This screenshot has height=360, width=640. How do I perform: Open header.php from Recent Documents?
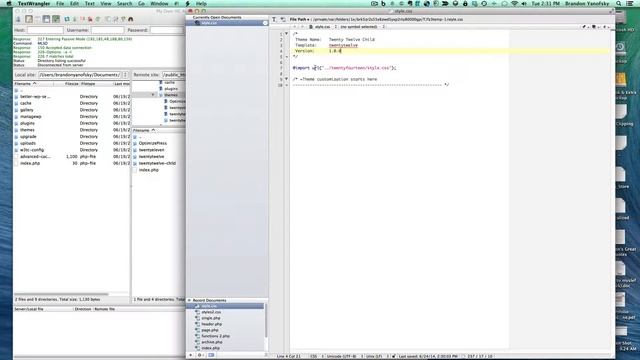pos(211,324)
